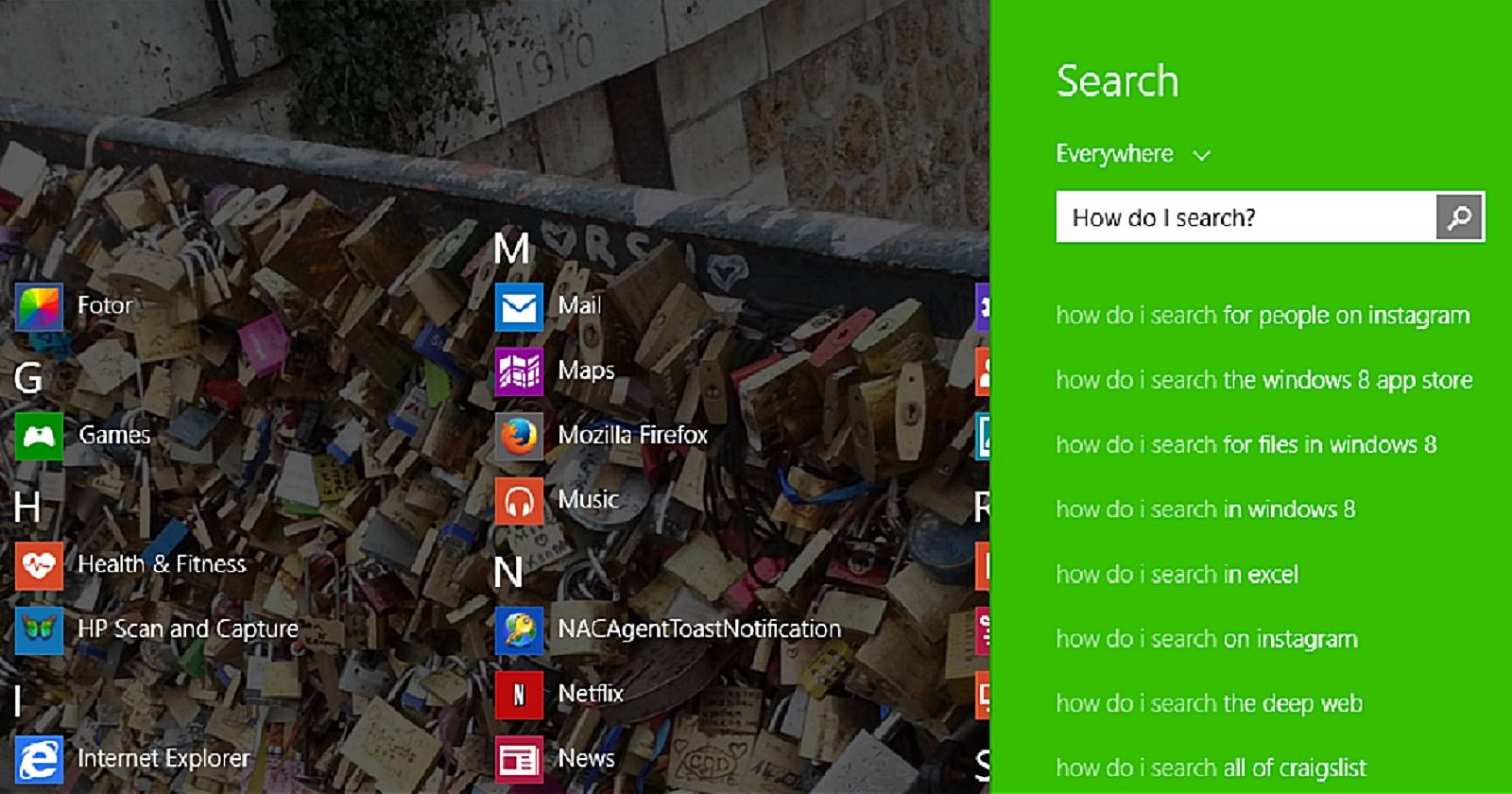Click the Mail app label
The image size is (1512, 794).
pos(579,305)
